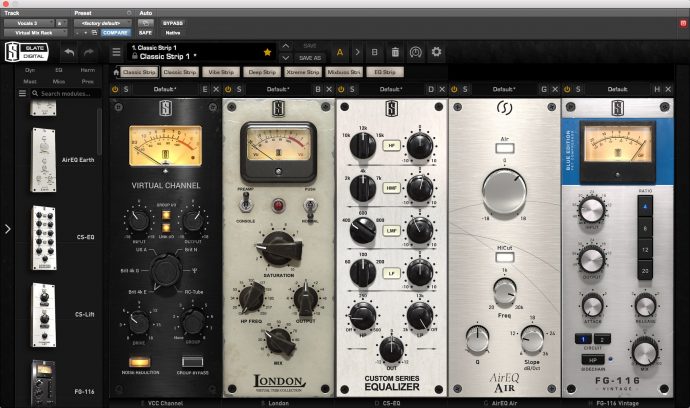
Task: Filter modules by Harm category
Action: [x=88, y=70]
